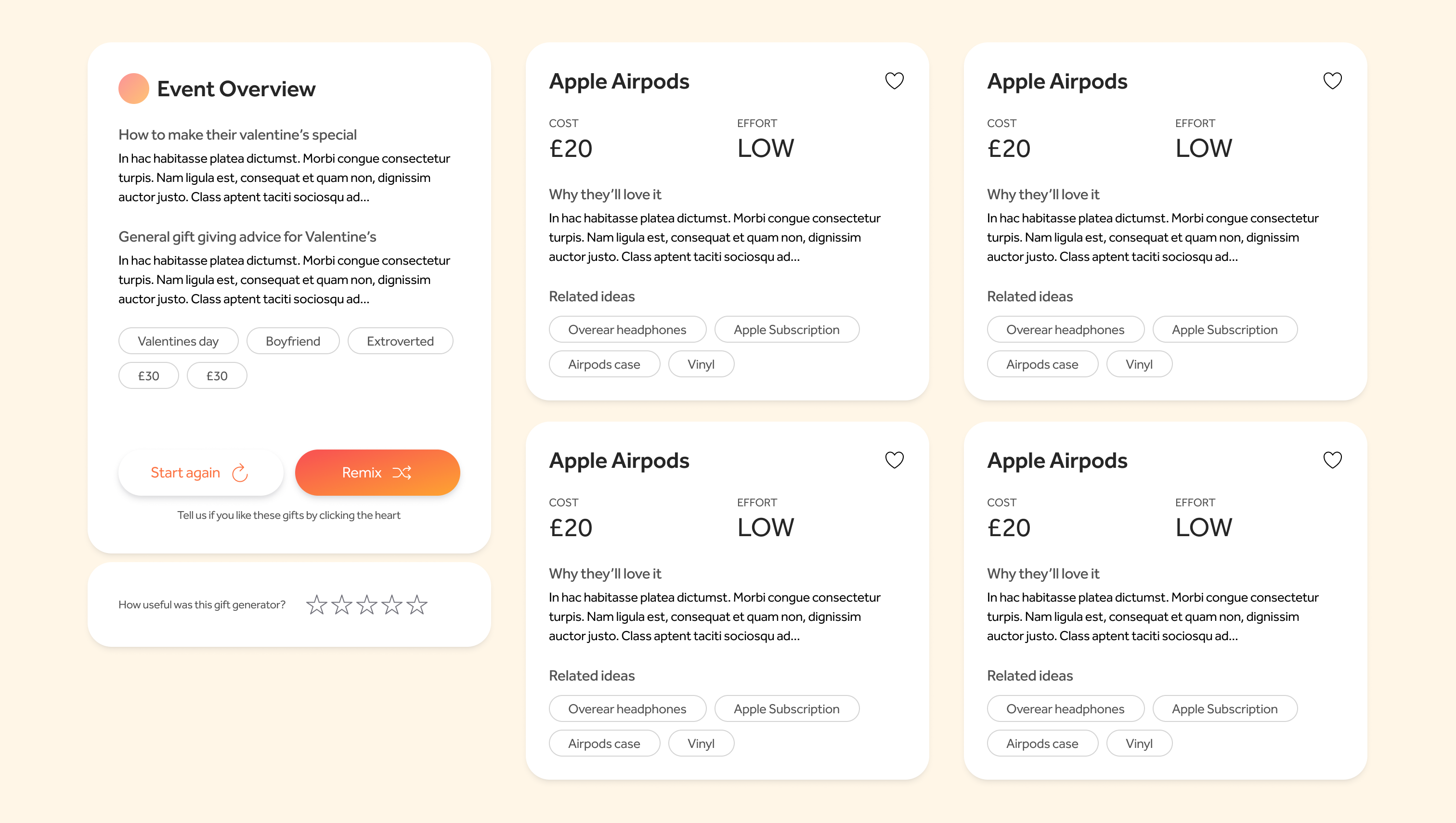Give a three star rating
The image size is (1456, 823).
(367, 605)
